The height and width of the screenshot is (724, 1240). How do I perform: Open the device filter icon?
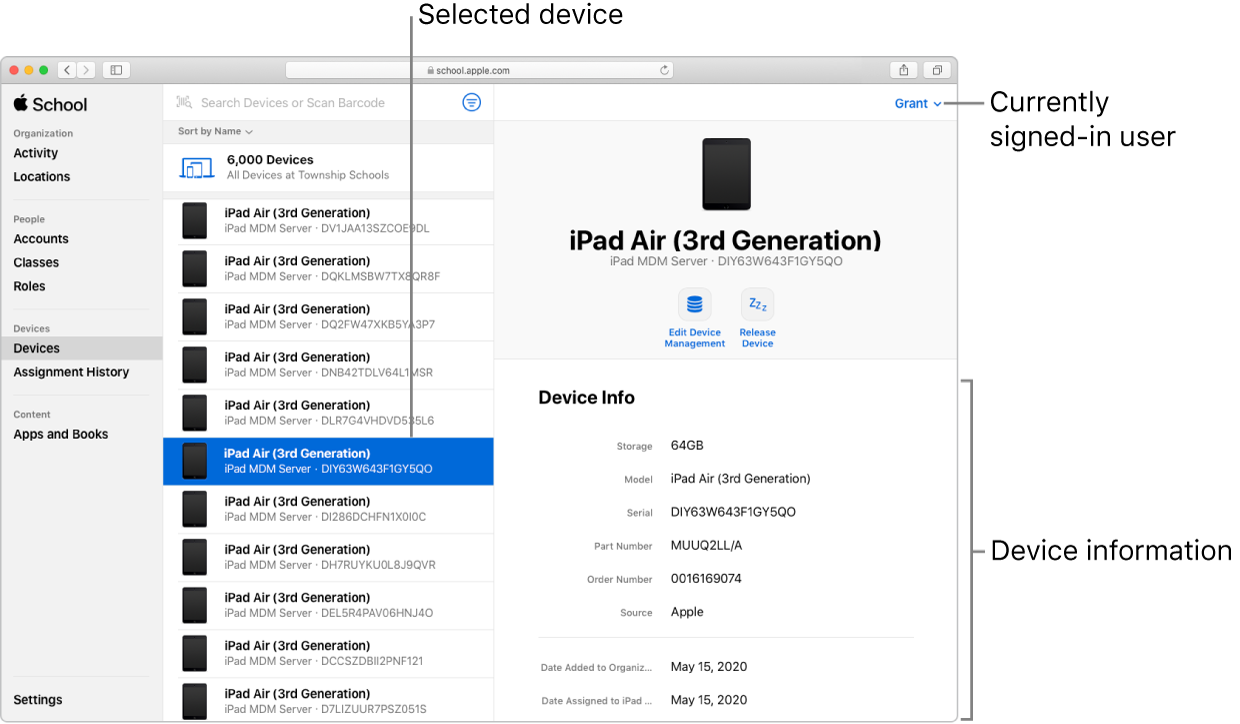(x=472, y=102)
